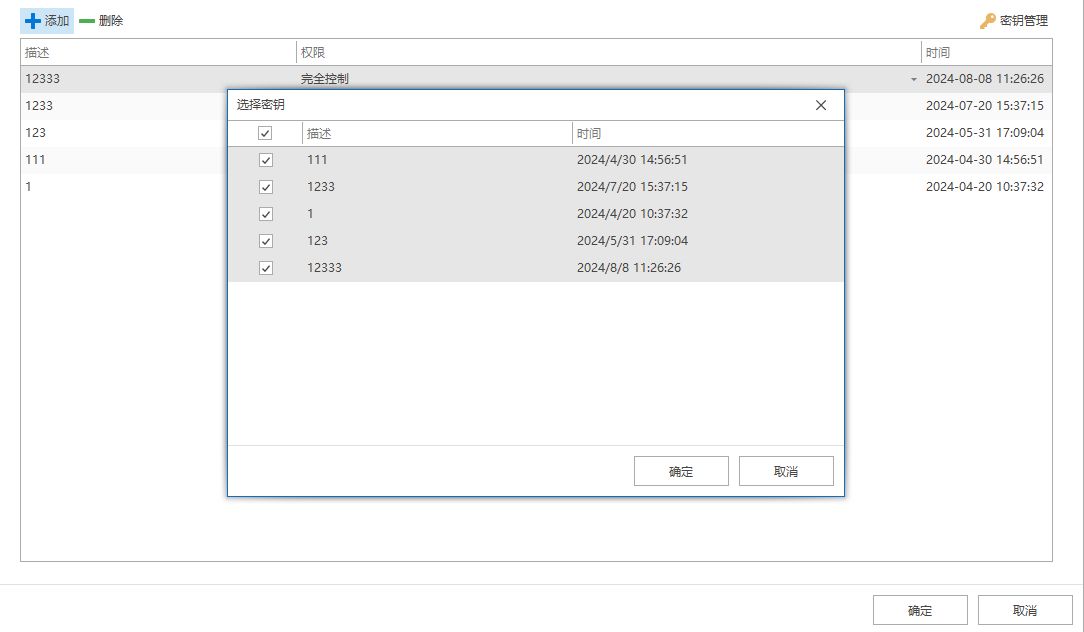Click 2024-04-20 10:37:32 in main table

[x=984, y=187]
